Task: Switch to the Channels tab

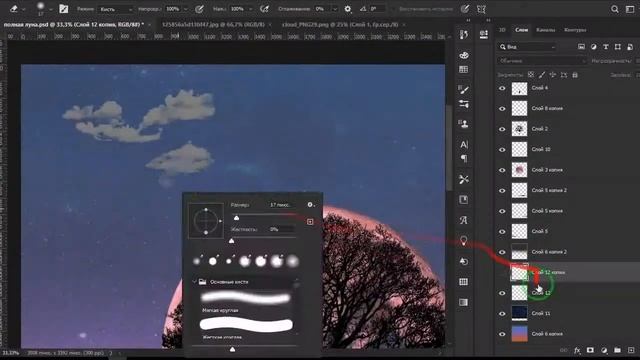Action: [545, 30]
